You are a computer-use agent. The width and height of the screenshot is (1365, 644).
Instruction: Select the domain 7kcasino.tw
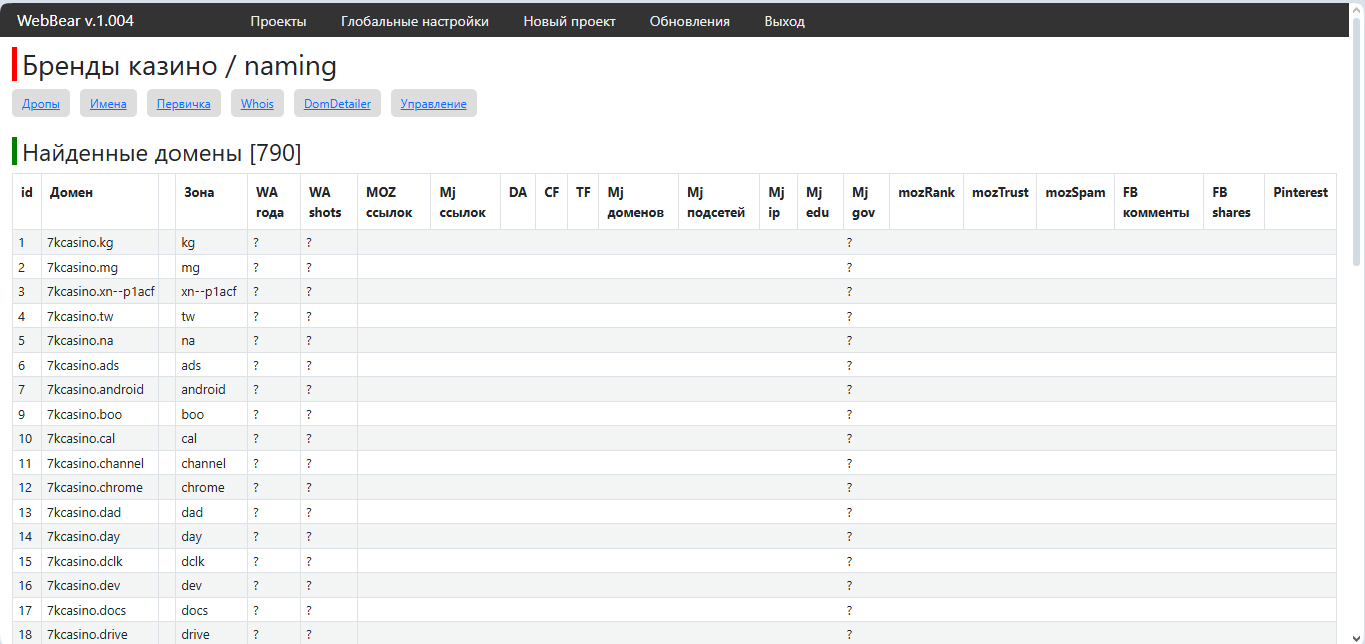[80, 316]
